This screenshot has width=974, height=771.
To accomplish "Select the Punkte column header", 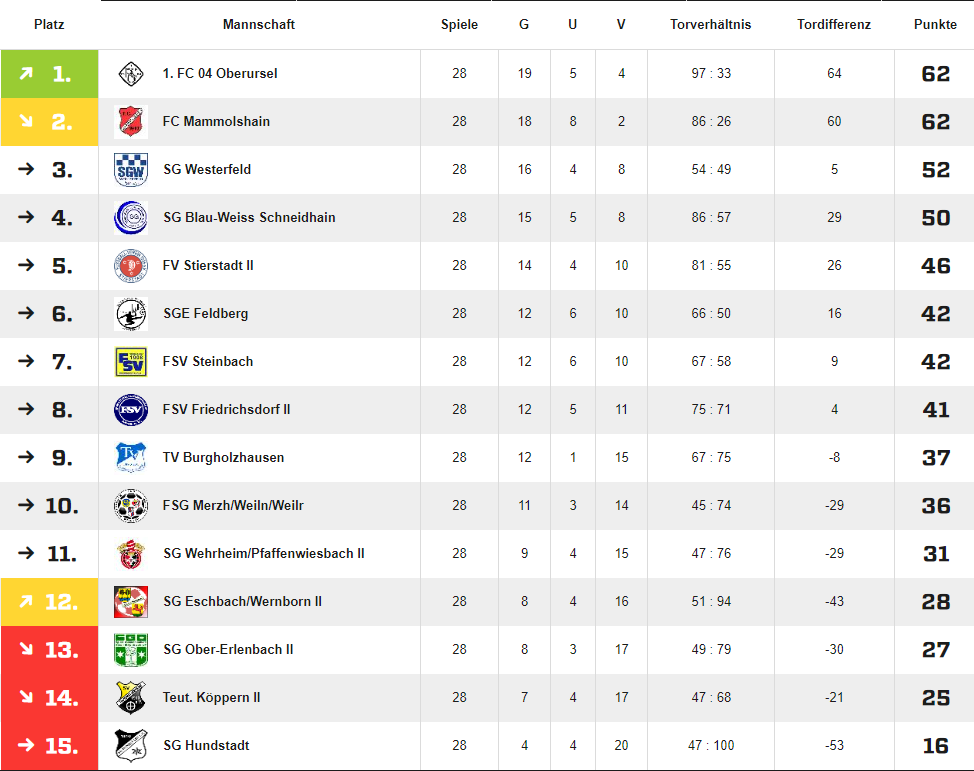I will 935,24.
